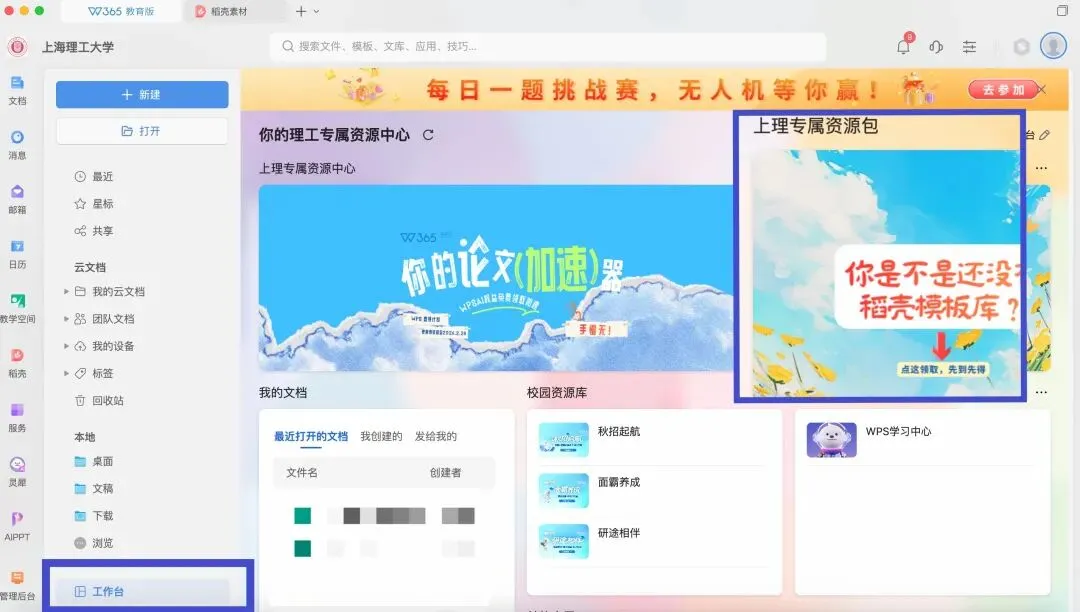Click the 文件名 column header
Viewport: 1080px width, 612px height.
click(x=302, y=473)
